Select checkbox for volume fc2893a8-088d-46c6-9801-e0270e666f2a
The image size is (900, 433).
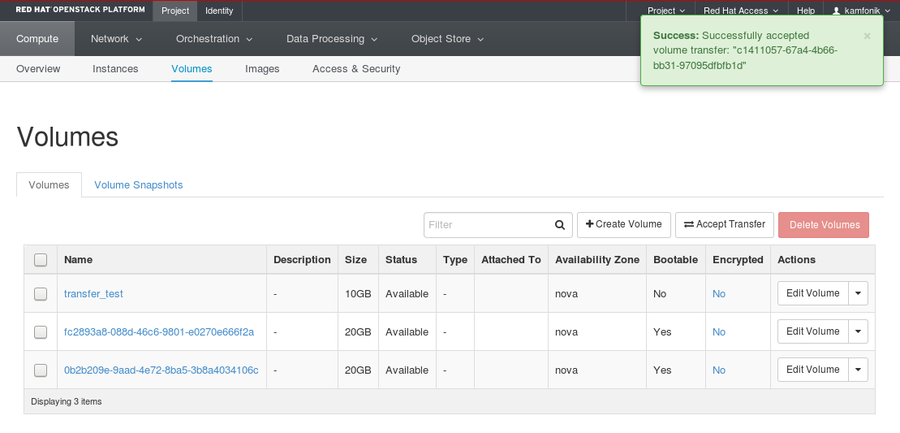coord(40,332)
